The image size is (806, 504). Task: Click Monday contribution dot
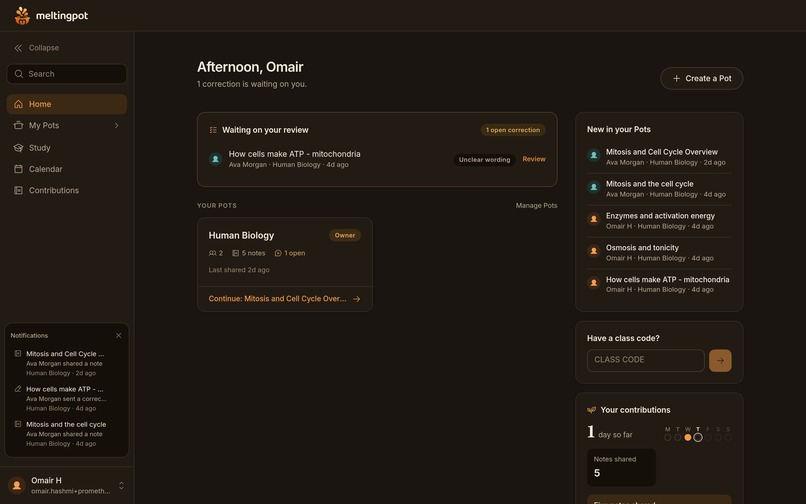tap(668, 437)
